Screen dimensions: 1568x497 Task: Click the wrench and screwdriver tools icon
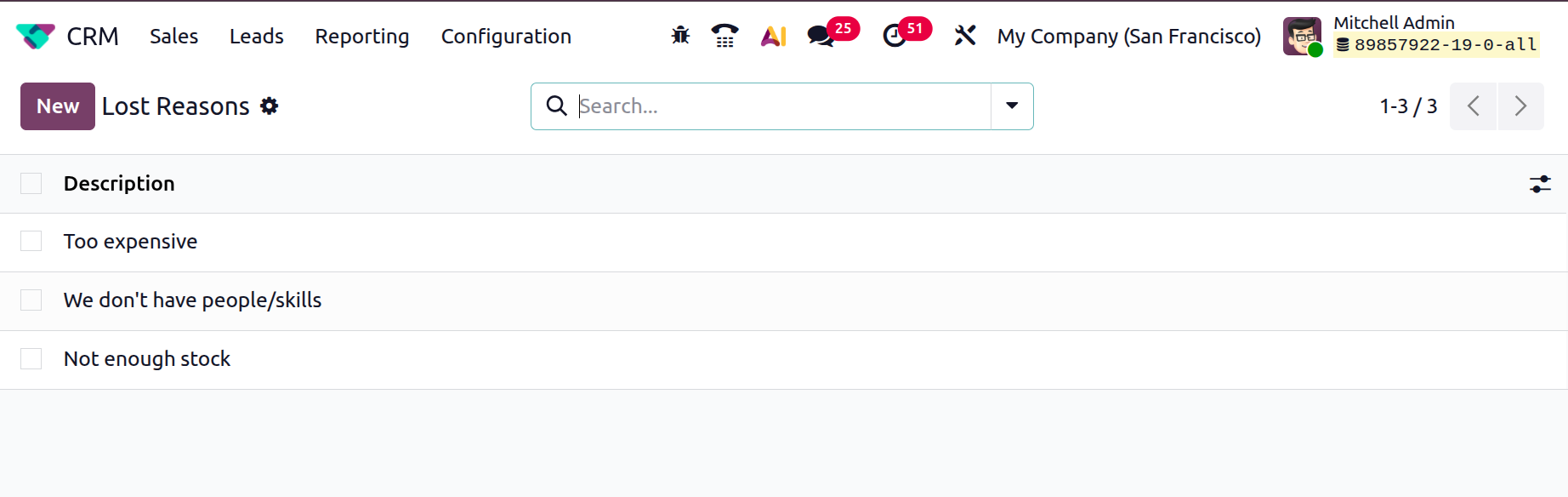point(965,36)
